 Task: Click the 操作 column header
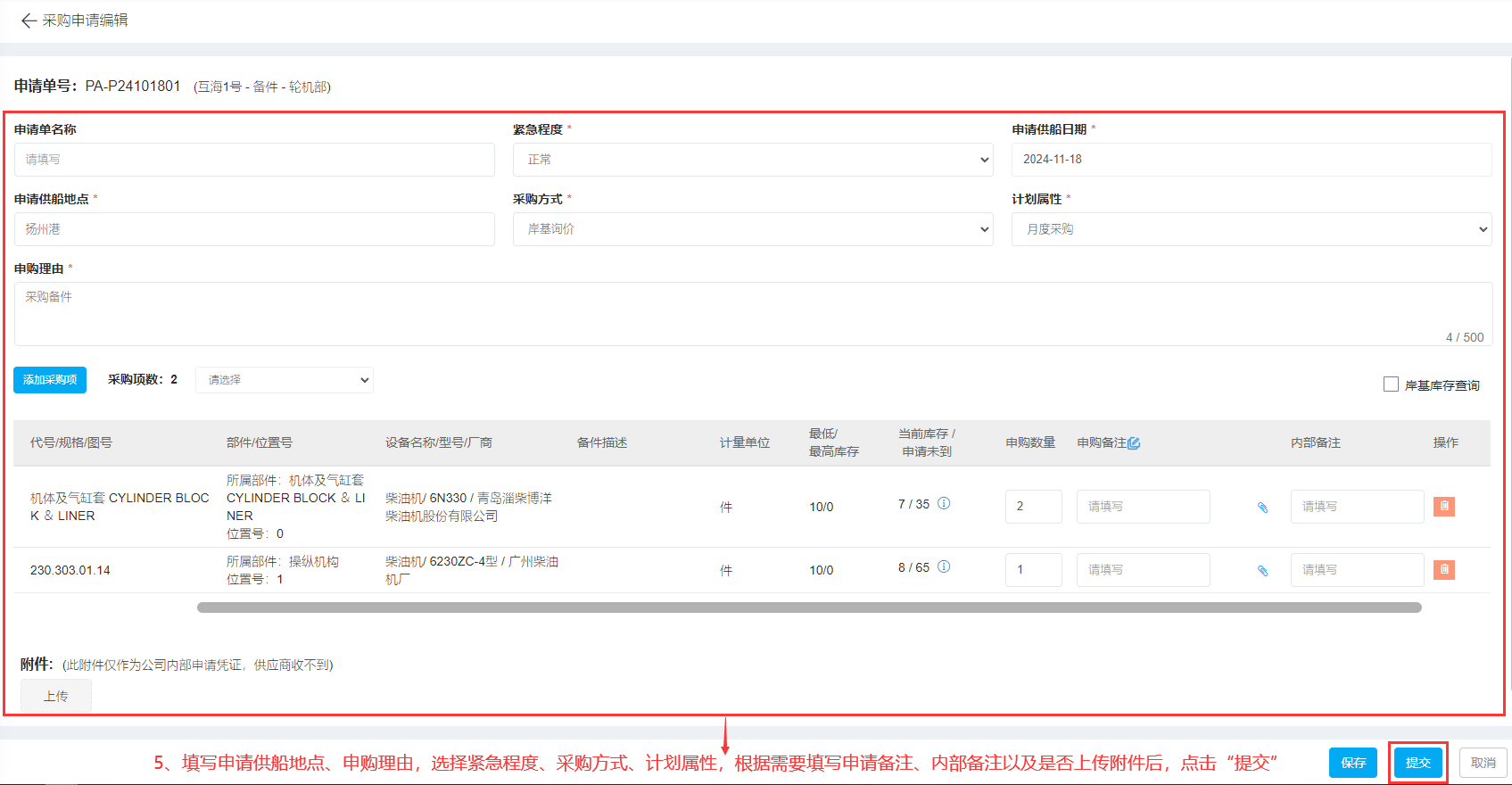tap(1446, 442)
